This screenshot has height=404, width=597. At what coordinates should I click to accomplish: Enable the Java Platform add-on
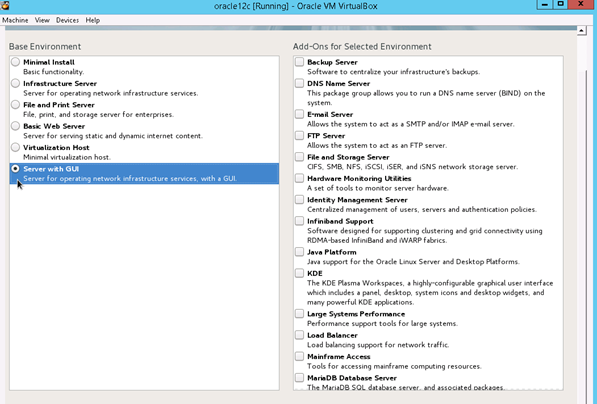[x=300, y=252]
